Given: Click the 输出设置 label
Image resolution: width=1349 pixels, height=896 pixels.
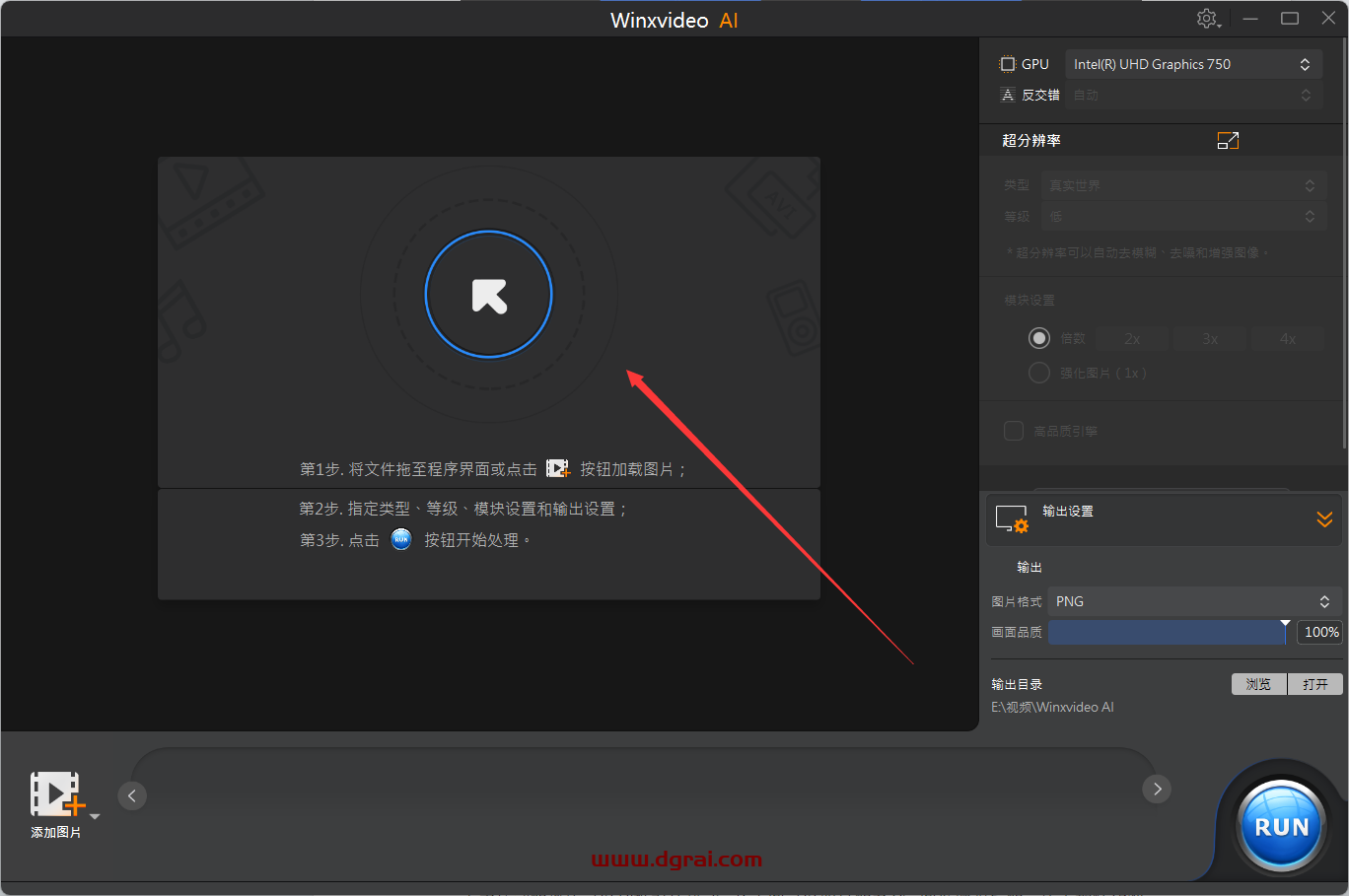Looking at the screenshot, I should (x=1068, y=511).
